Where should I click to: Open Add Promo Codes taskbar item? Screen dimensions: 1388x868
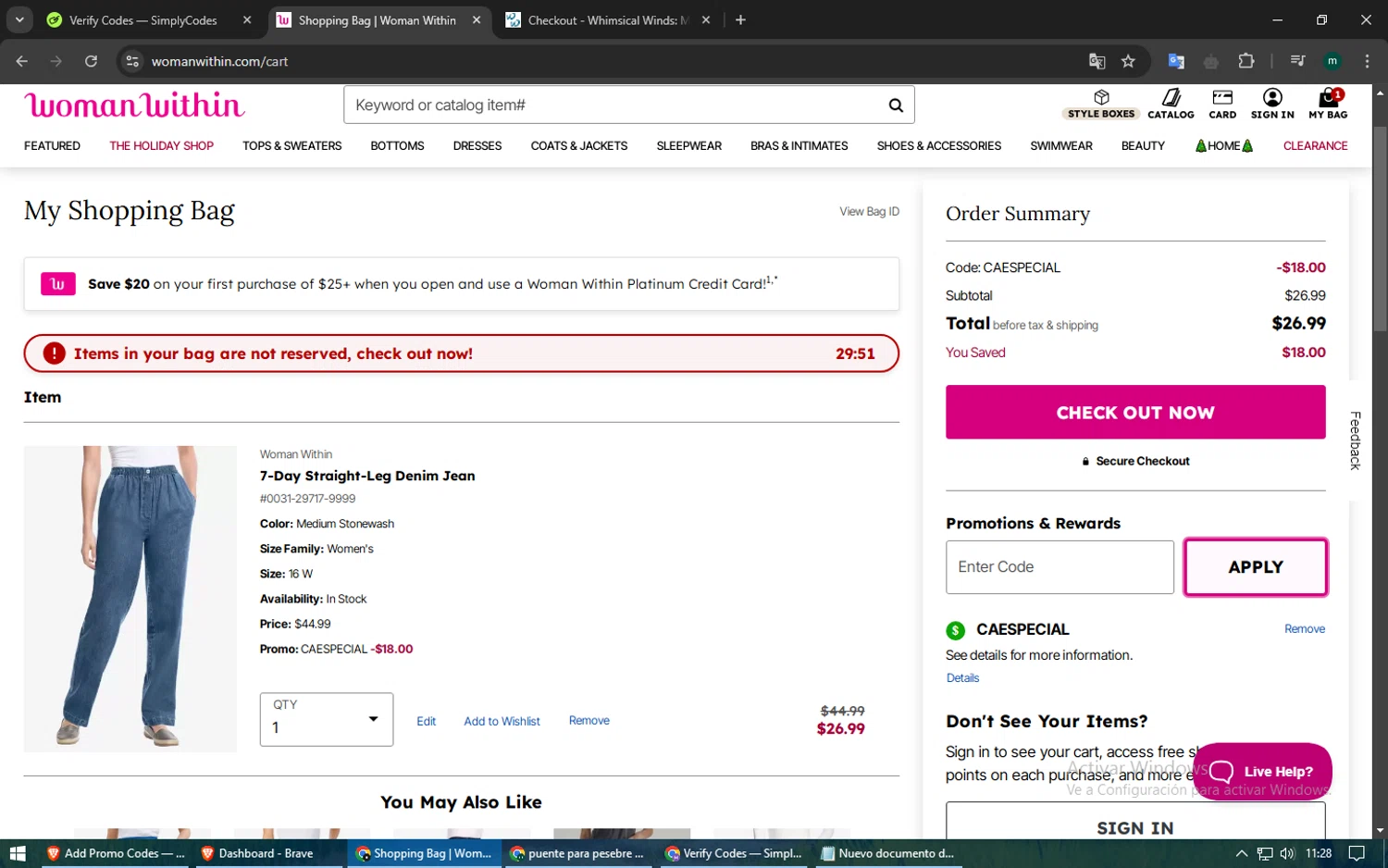pyautogui.click(x=115, y=853)
